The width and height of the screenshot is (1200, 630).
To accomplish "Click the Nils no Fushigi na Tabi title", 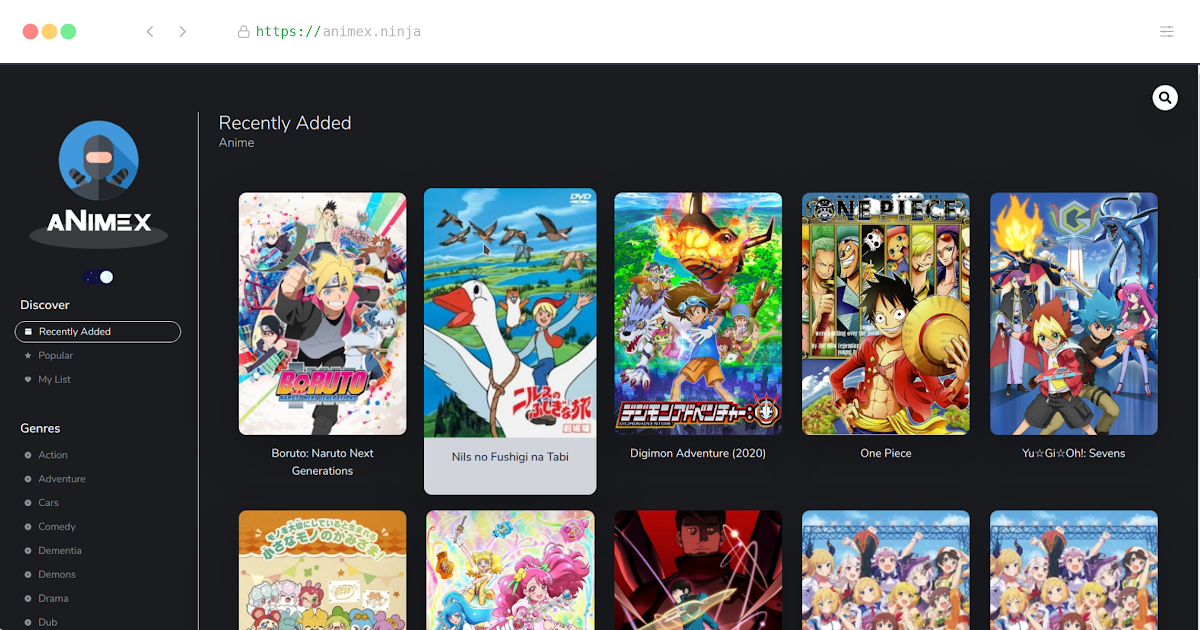I will point(510,457).
